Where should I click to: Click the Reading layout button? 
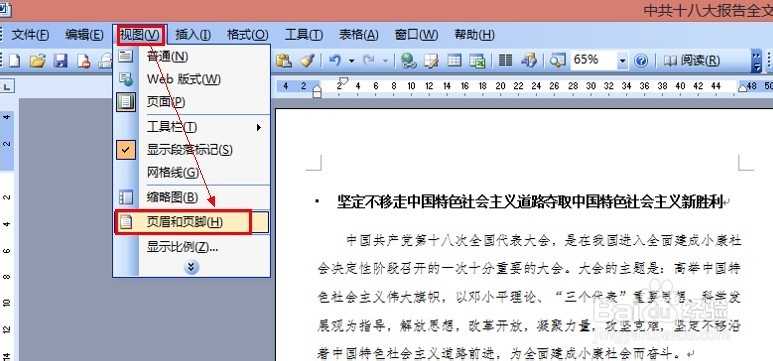tap(692, 61)
